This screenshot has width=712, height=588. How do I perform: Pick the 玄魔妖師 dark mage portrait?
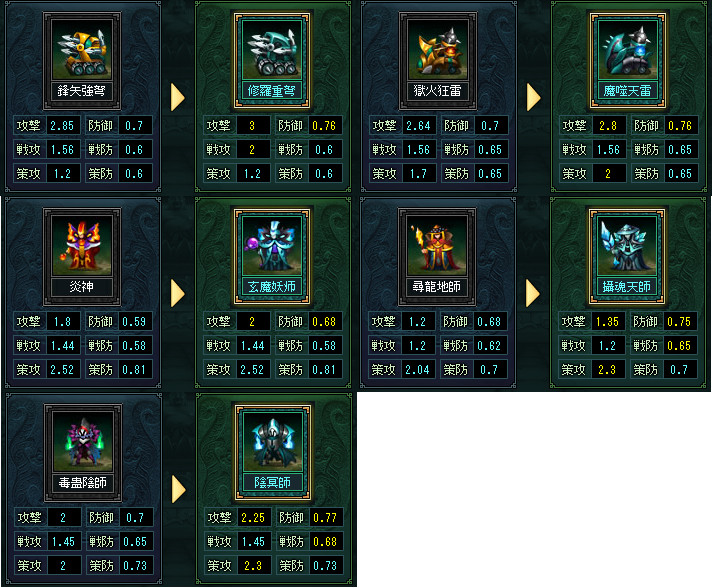click(272, 245)
